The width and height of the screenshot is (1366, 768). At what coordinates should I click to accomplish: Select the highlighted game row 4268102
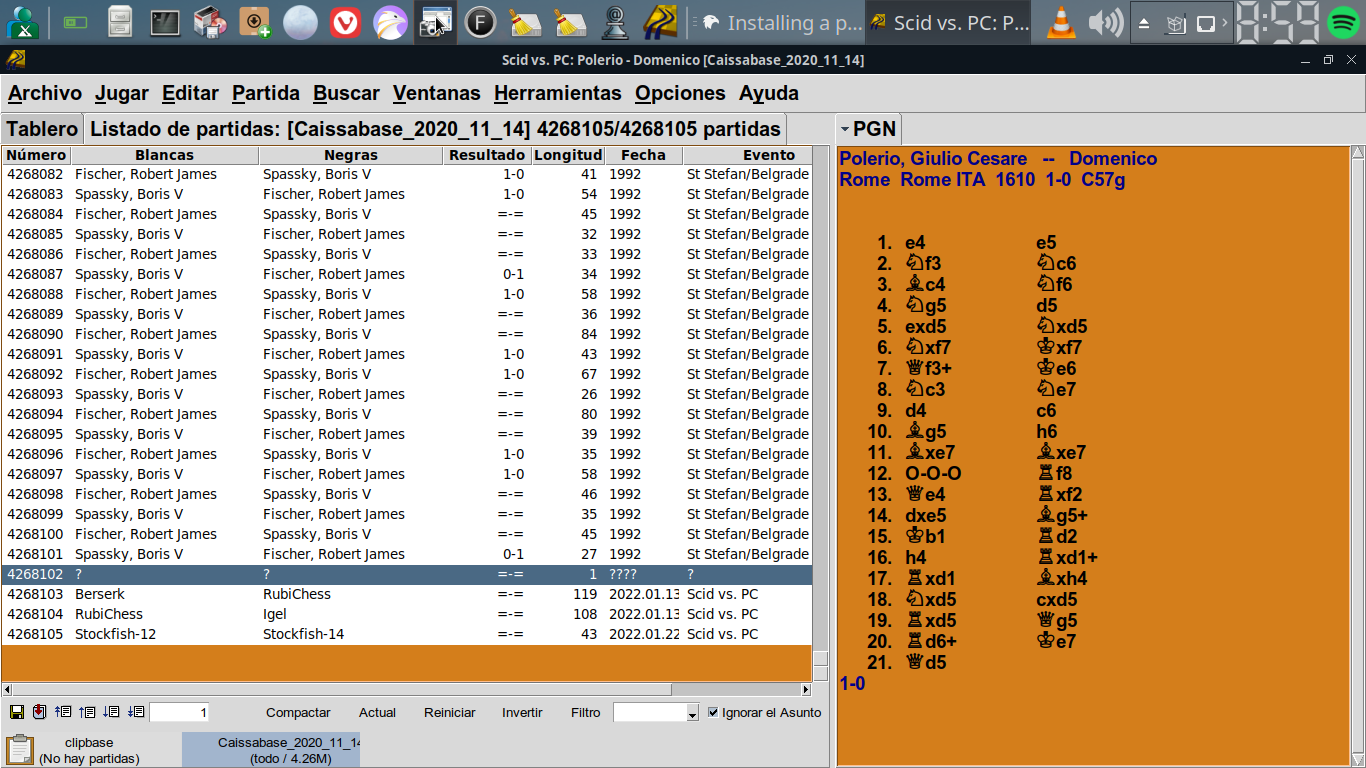(x=406, y=574)
